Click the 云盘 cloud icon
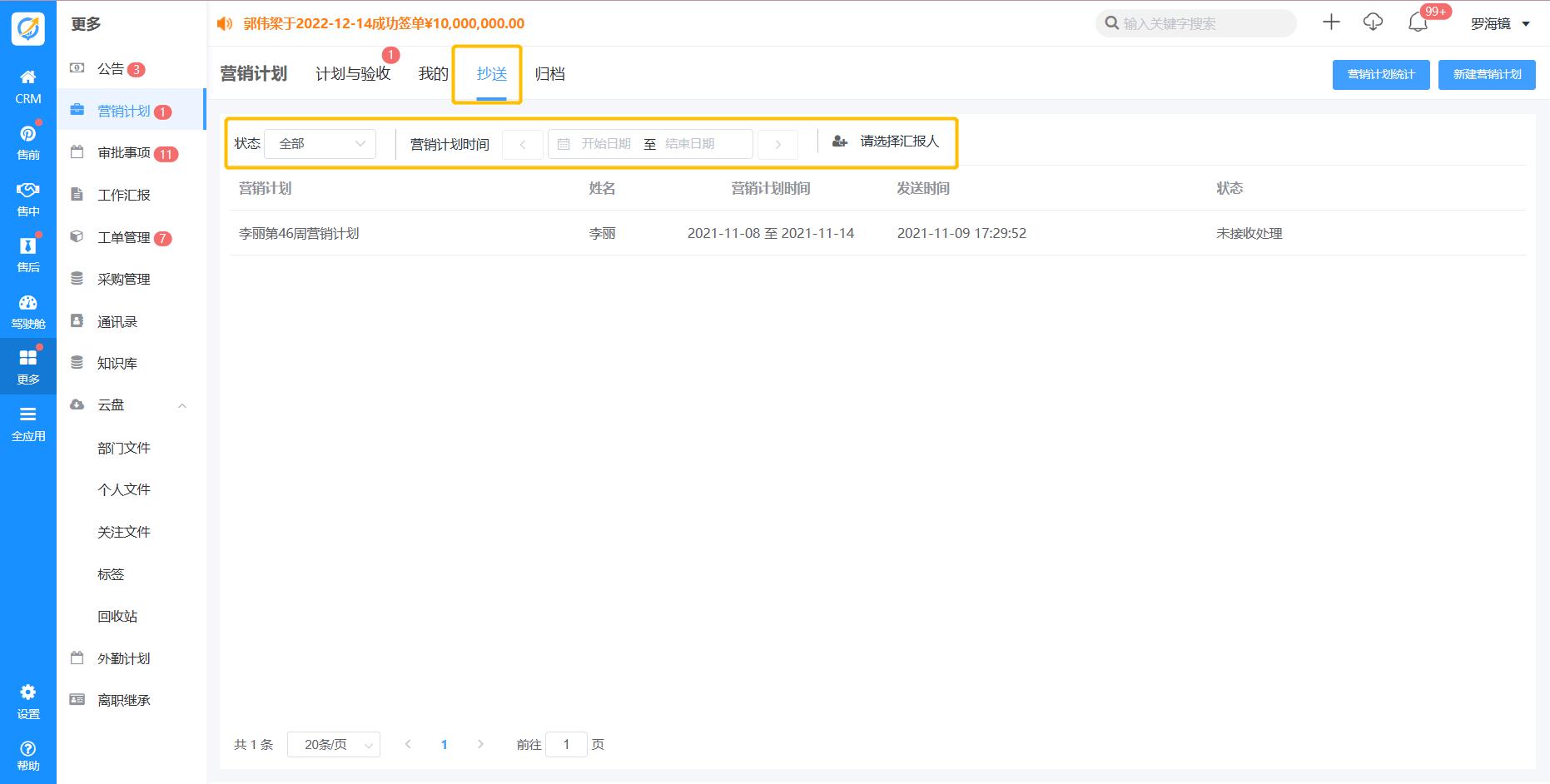 (77, 404)
